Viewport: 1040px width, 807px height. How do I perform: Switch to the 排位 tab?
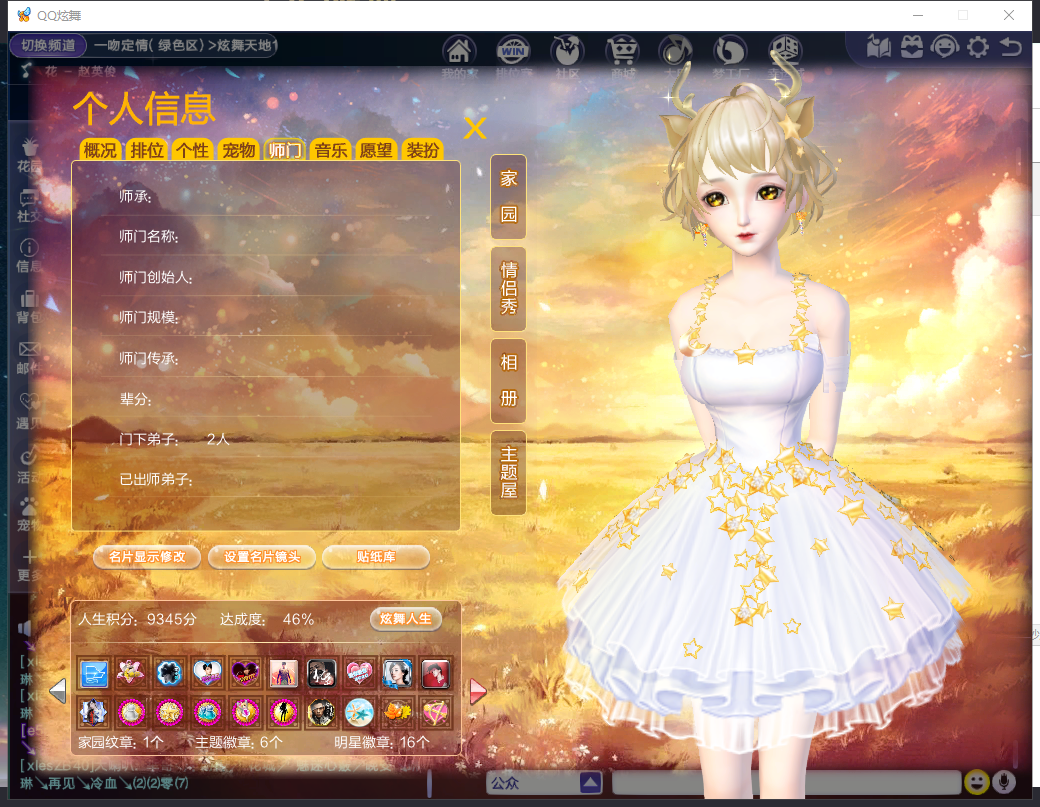pyautogui.click(x=147, y=151)
